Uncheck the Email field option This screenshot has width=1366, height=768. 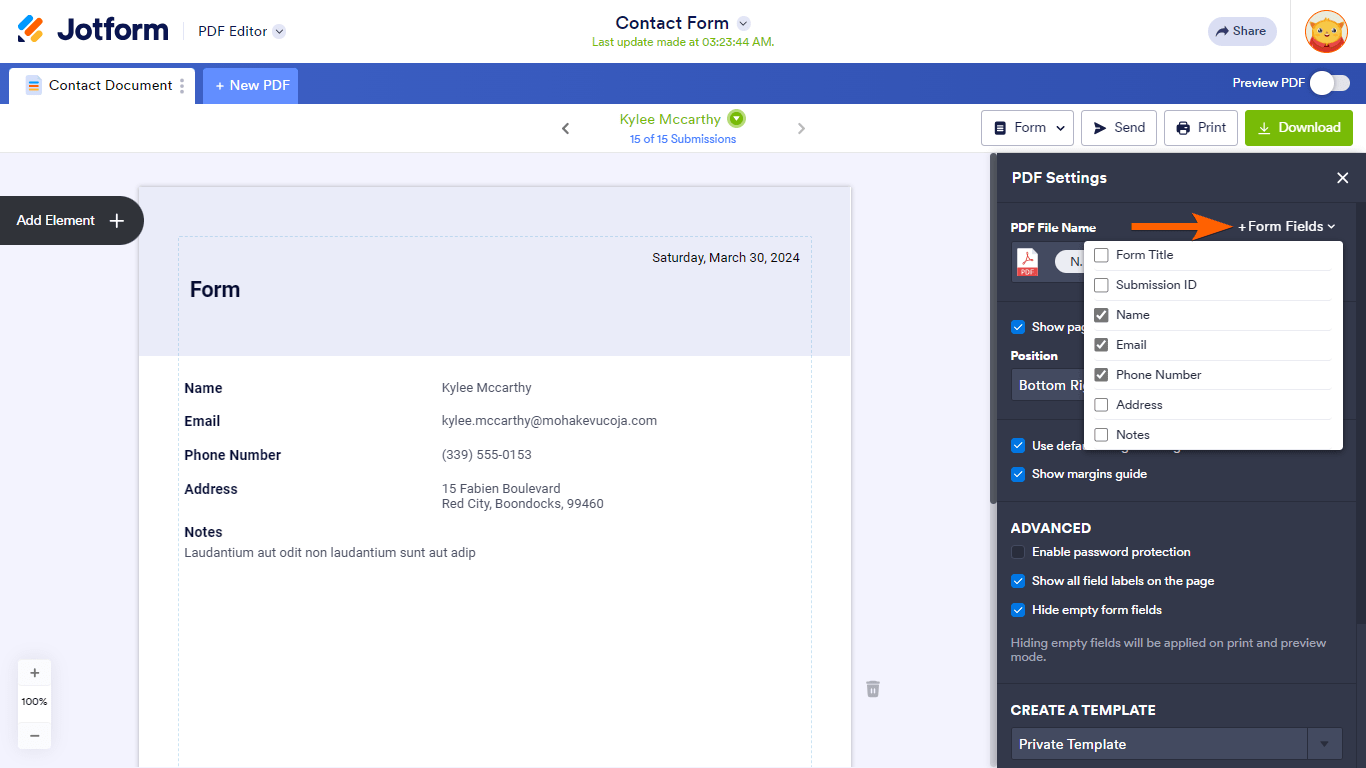click(x=1101, y=345)
